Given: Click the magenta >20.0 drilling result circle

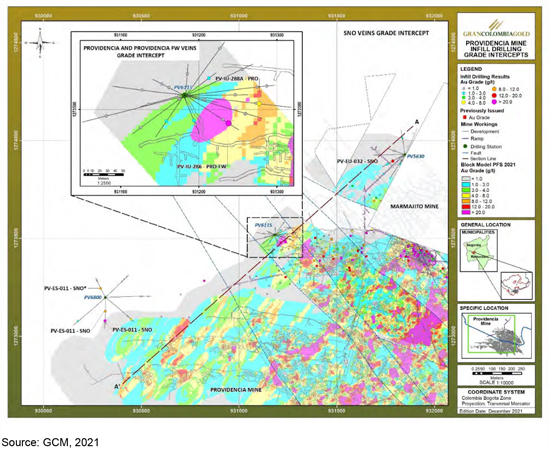Looking at the screenshot, I should [493, 102].
